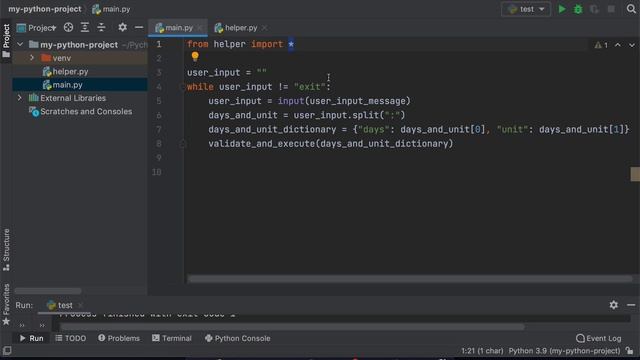Click the validate_and_execute call in code
This screenshot has height=360, width=640.
(x=331, y=144)
